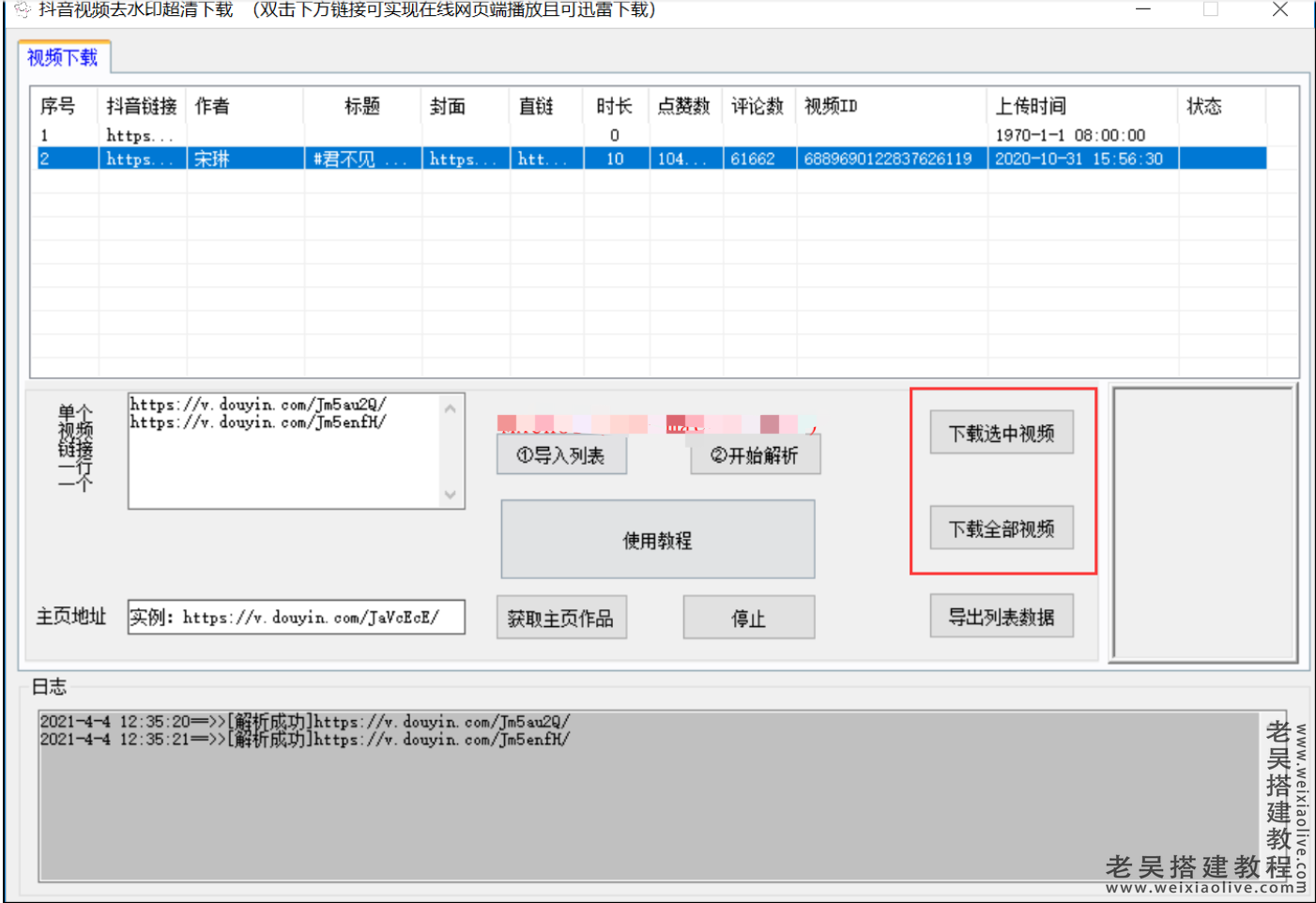Screen dimensions: 1316x903
Task: Click the 标题 column header
Action: point(362,106)
